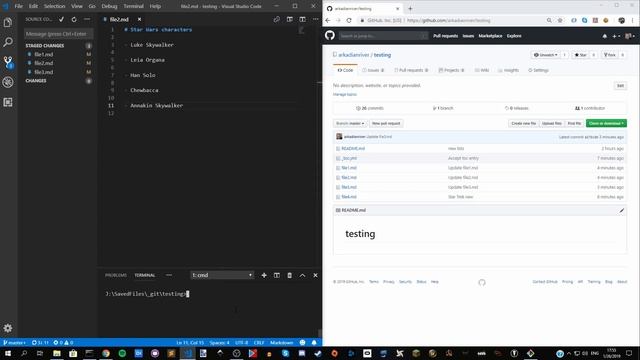Switch to the PROBLEMS panel tab

coord(116,275)
